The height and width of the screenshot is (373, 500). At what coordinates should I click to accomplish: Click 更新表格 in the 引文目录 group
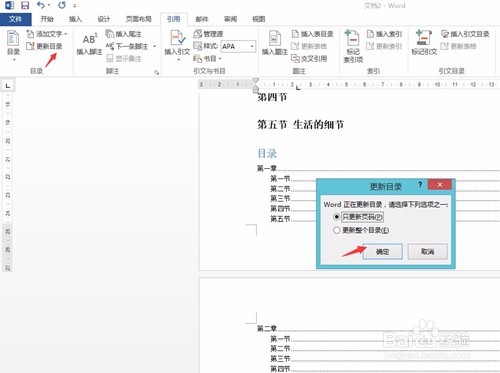459,46
